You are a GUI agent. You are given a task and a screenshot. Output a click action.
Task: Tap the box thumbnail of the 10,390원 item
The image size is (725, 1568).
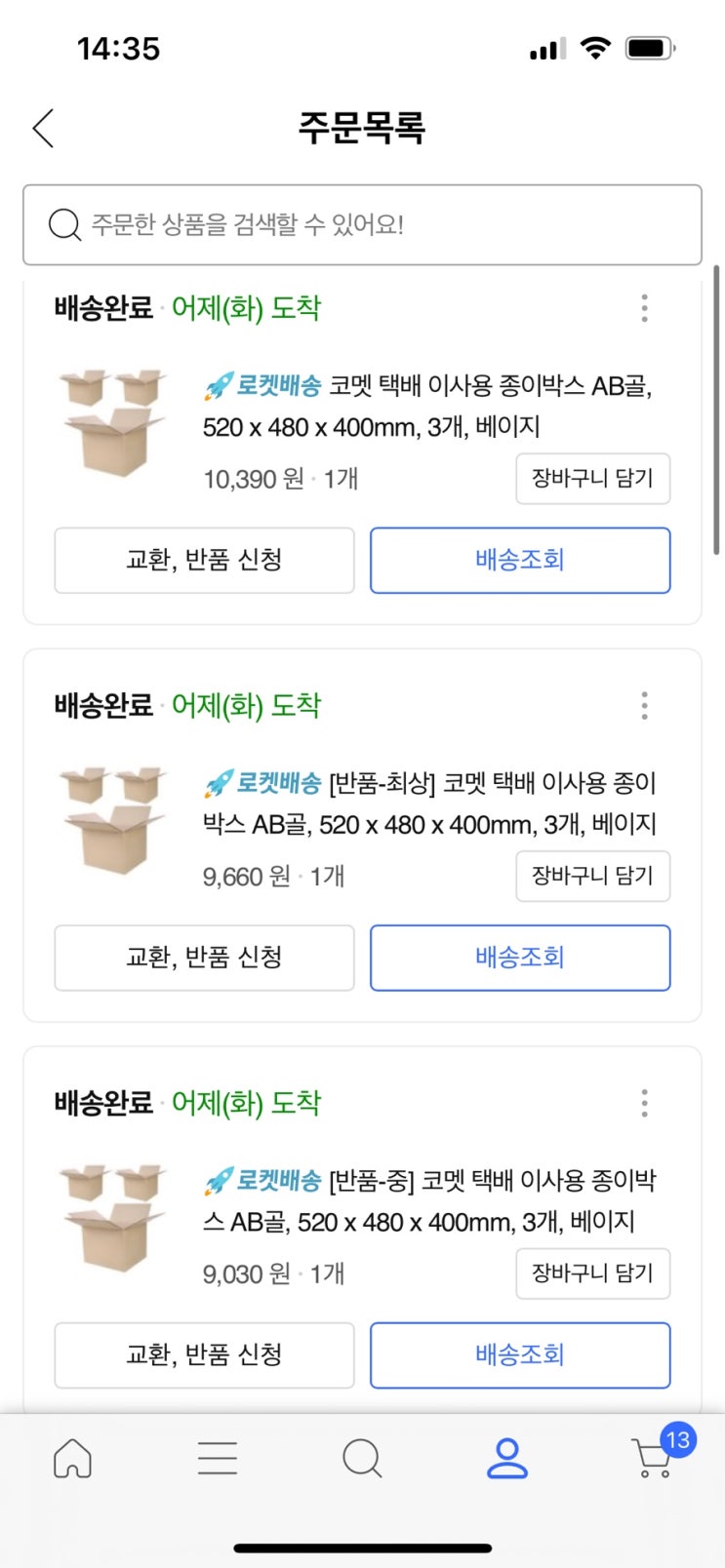click(x=113, y=422)
